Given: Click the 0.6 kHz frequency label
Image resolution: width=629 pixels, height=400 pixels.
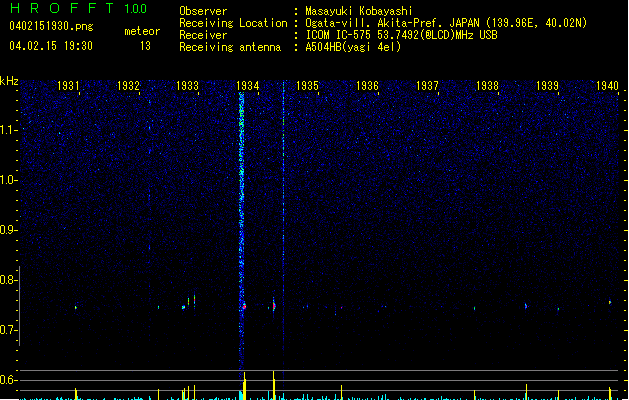Looking at the screenshot, I should pos(8,380).
